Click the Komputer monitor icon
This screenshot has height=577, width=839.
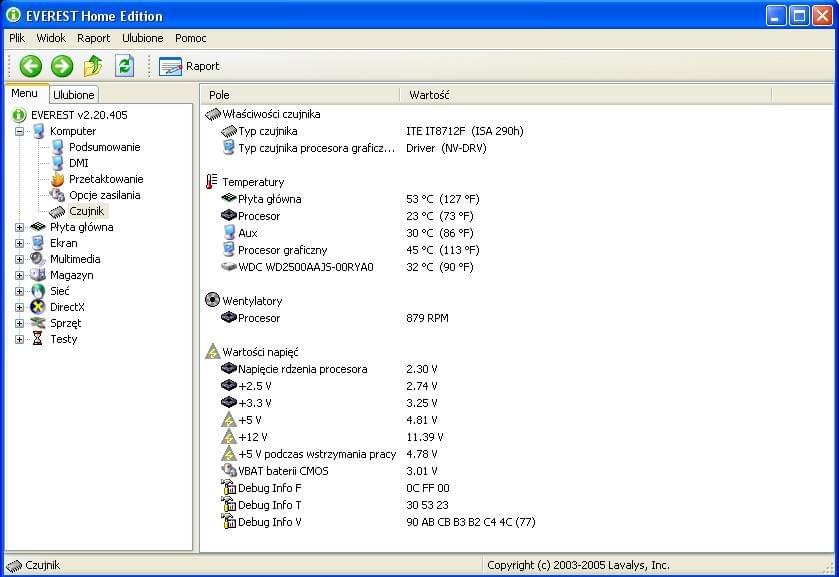[38, 131]
